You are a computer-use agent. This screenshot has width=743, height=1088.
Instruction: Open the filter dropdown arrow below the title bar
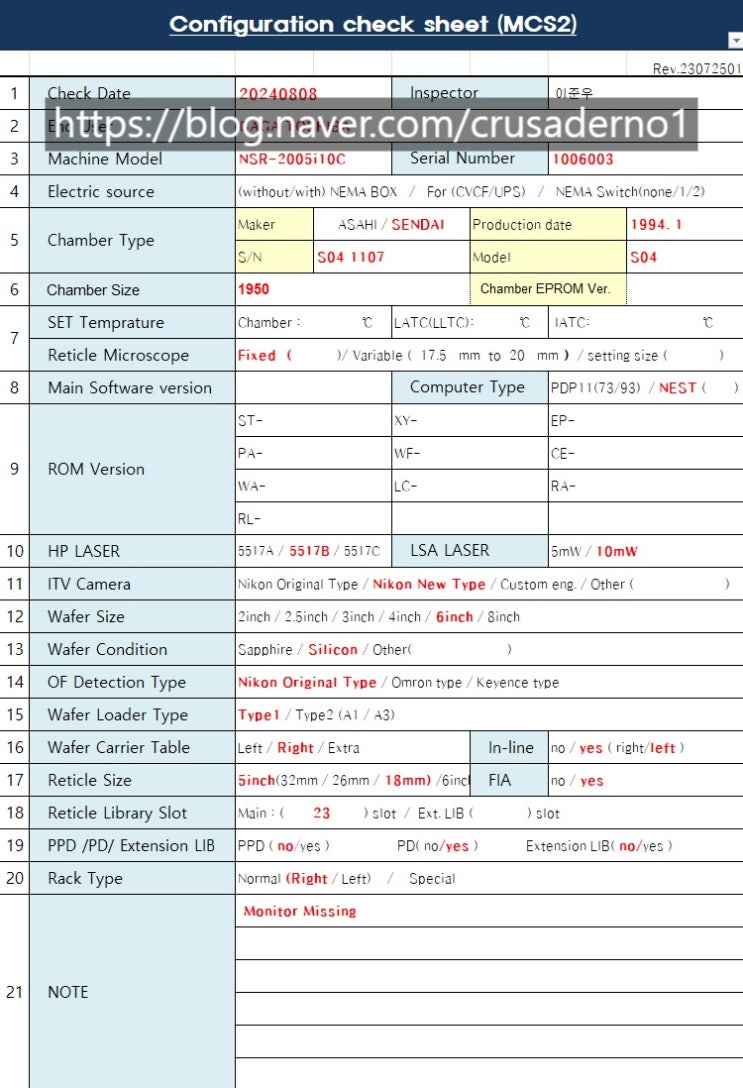click(735, 40)
